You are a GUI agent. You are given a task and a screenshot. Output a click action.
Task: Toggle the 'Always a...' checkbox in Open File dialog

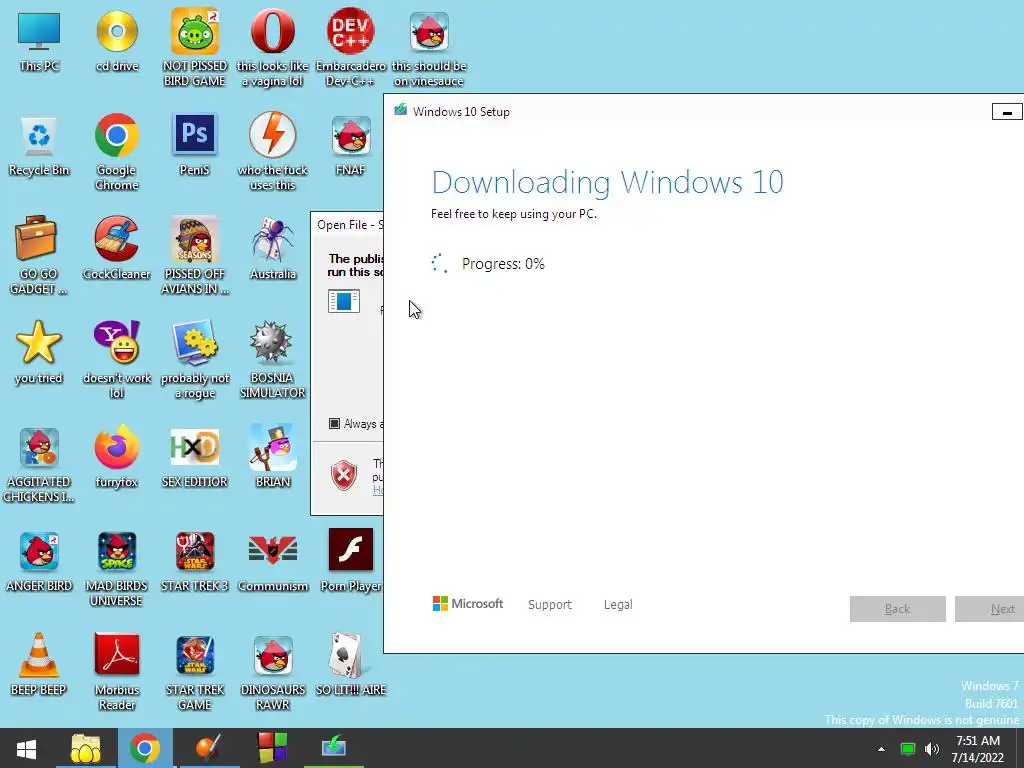[334, 424]
